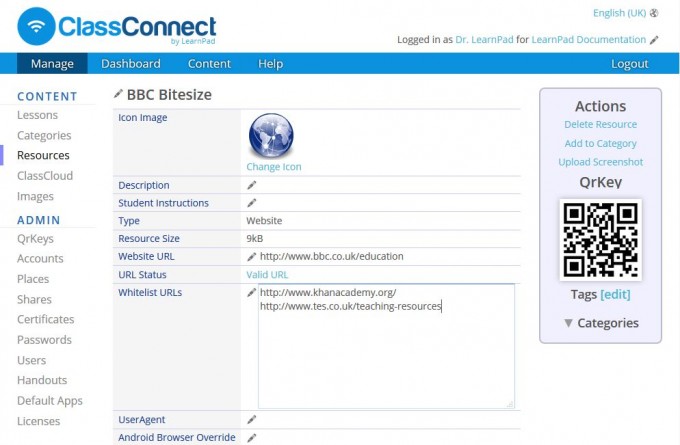Click Delete Resource action
Screen dimensions: 680x445
tap(600, 124)
